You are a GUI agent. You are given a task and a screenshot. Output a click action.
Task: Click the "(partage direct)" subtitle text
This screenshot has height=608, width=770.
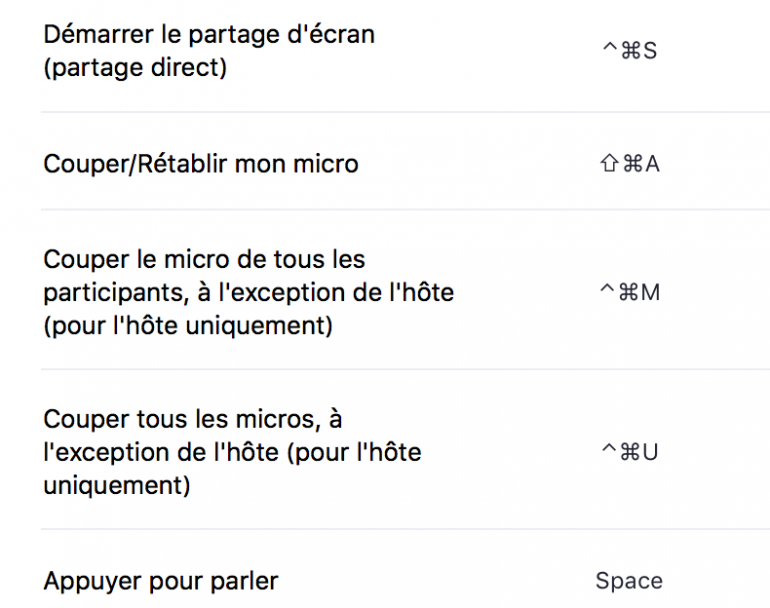pos(135,69)
